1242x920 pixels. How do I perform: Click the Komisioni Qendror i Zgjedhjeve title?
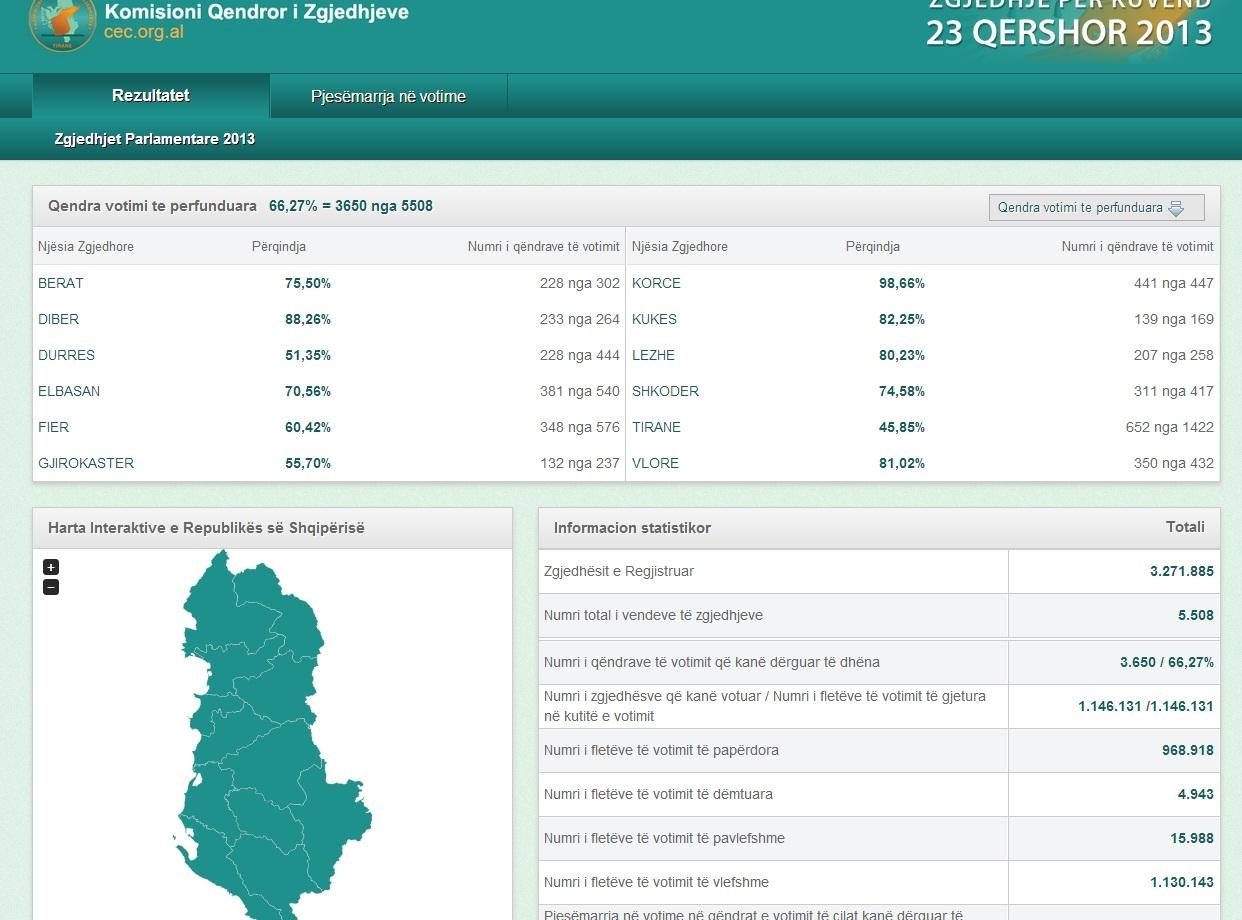pyautogui.click(x=256, y=14)
